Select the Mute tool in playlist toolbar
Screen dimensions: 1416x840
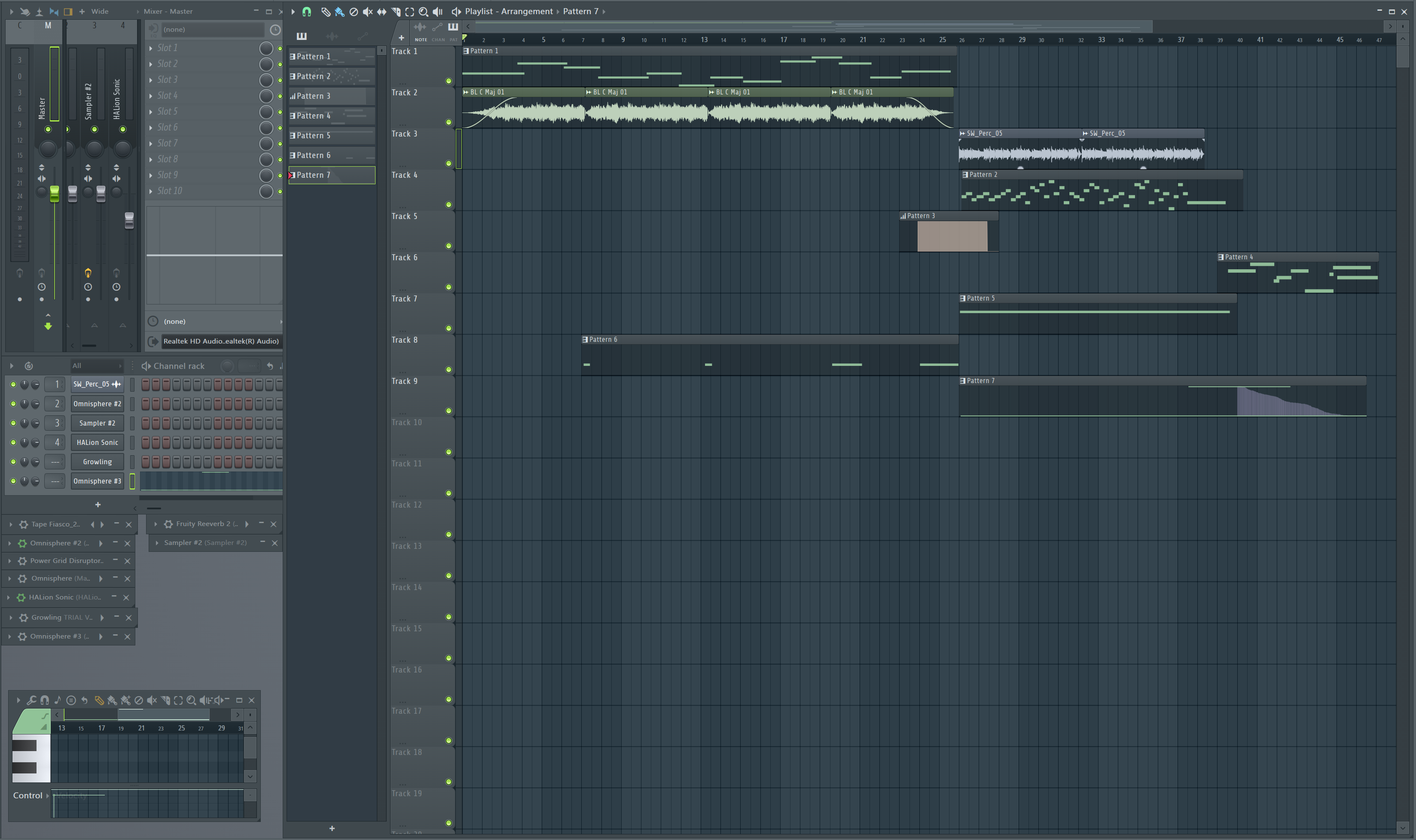[x=367, y=11]
